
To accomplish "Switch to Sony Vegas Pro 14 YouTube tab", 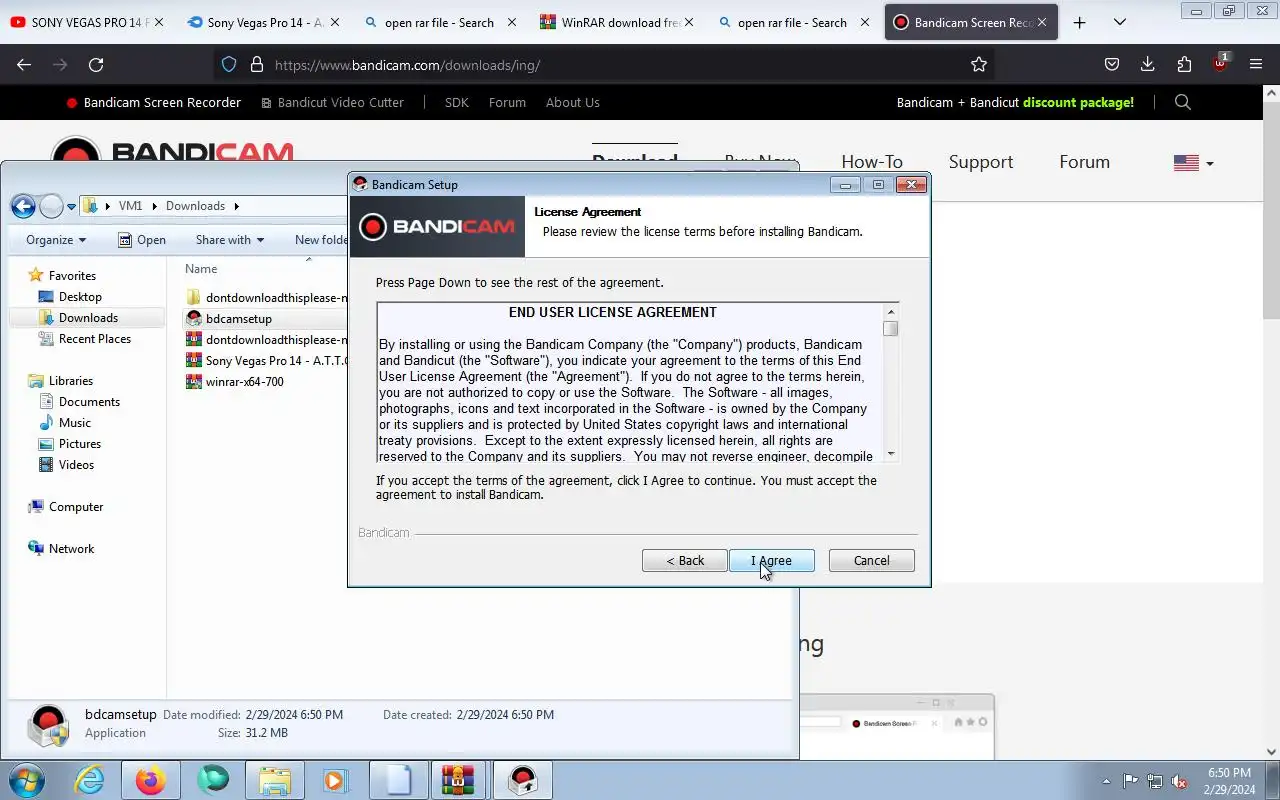I will point(88,22).
